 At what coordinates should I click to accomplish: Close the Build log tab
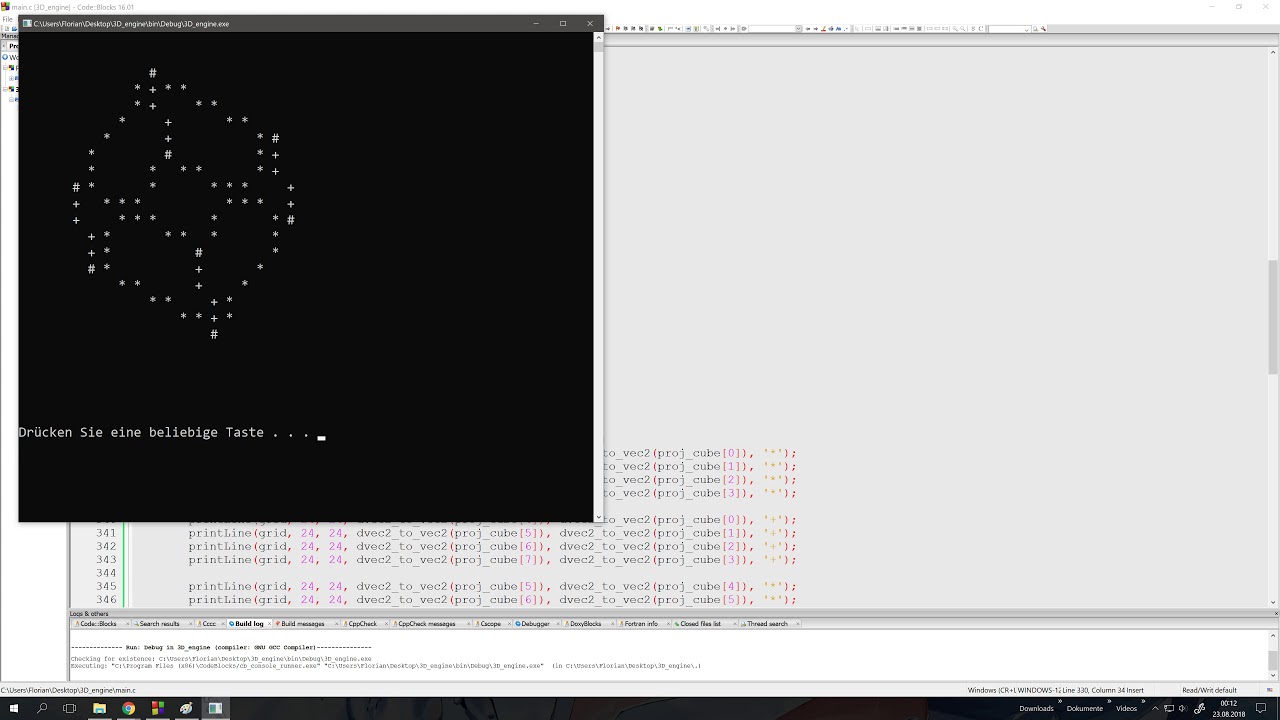point(269,624)
